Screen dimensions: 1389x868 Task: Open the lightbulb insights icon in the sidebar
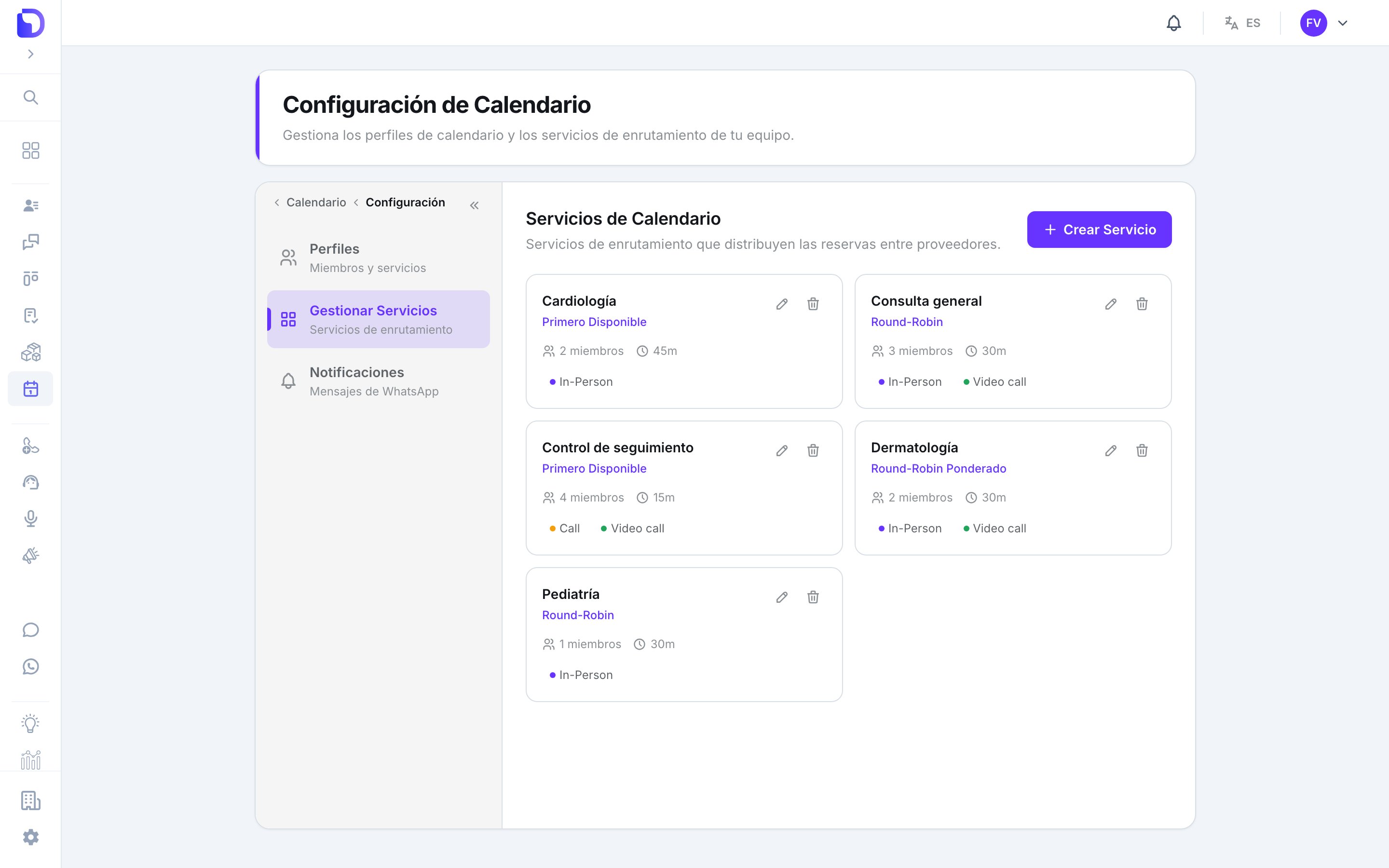(x=30, y=723)
